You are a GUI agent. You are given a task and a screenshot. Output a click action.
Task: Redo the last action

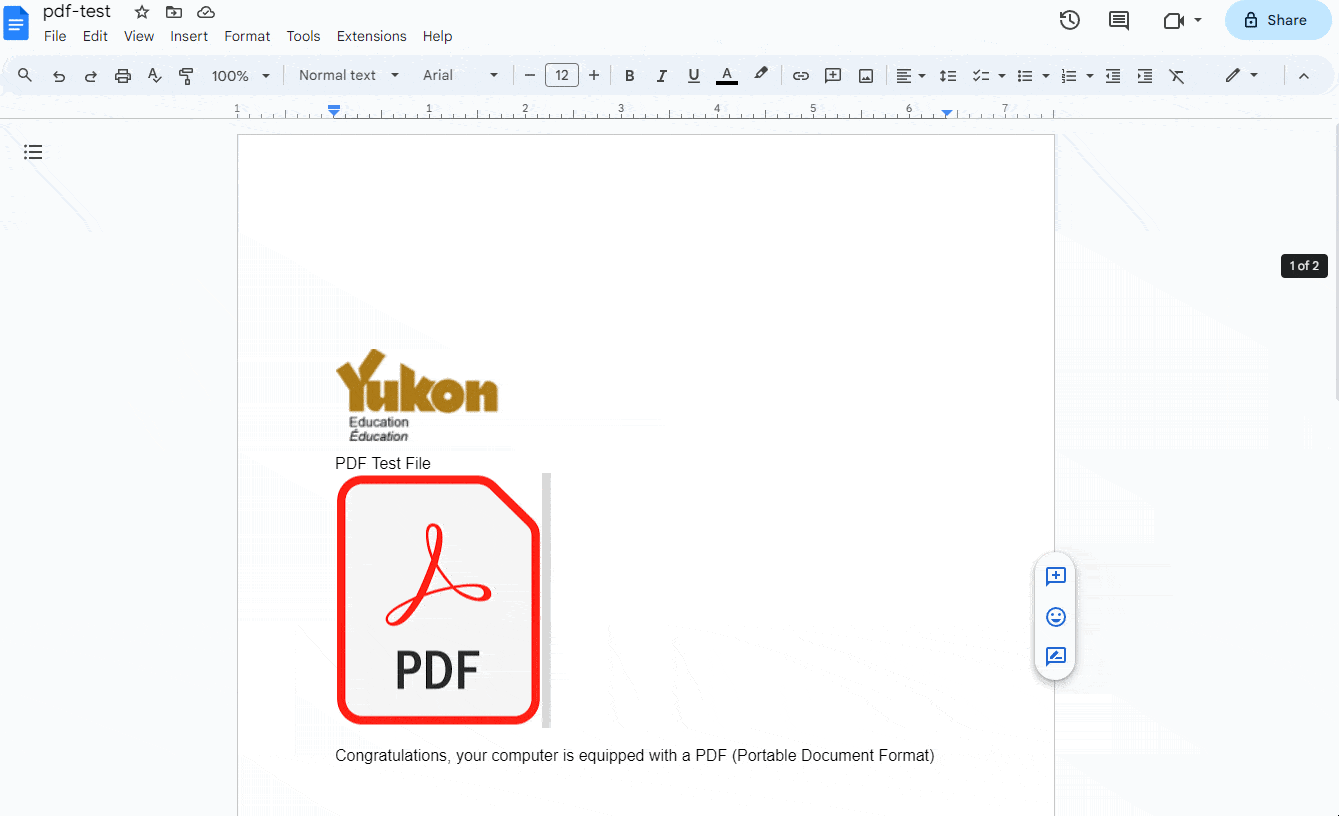tap(91, 75)
